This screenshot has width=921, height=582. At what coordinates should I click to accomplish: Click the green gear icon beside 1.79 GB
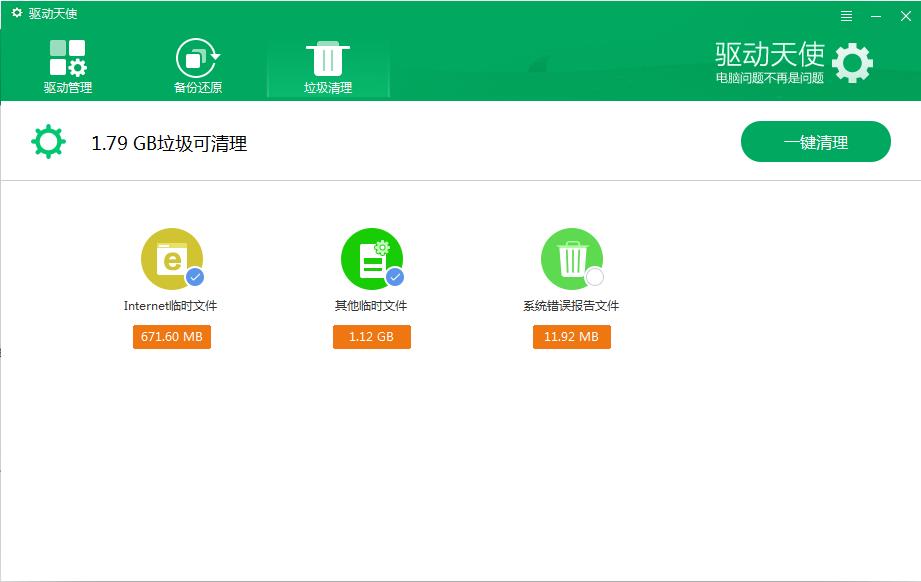click(x=48, y=142)
